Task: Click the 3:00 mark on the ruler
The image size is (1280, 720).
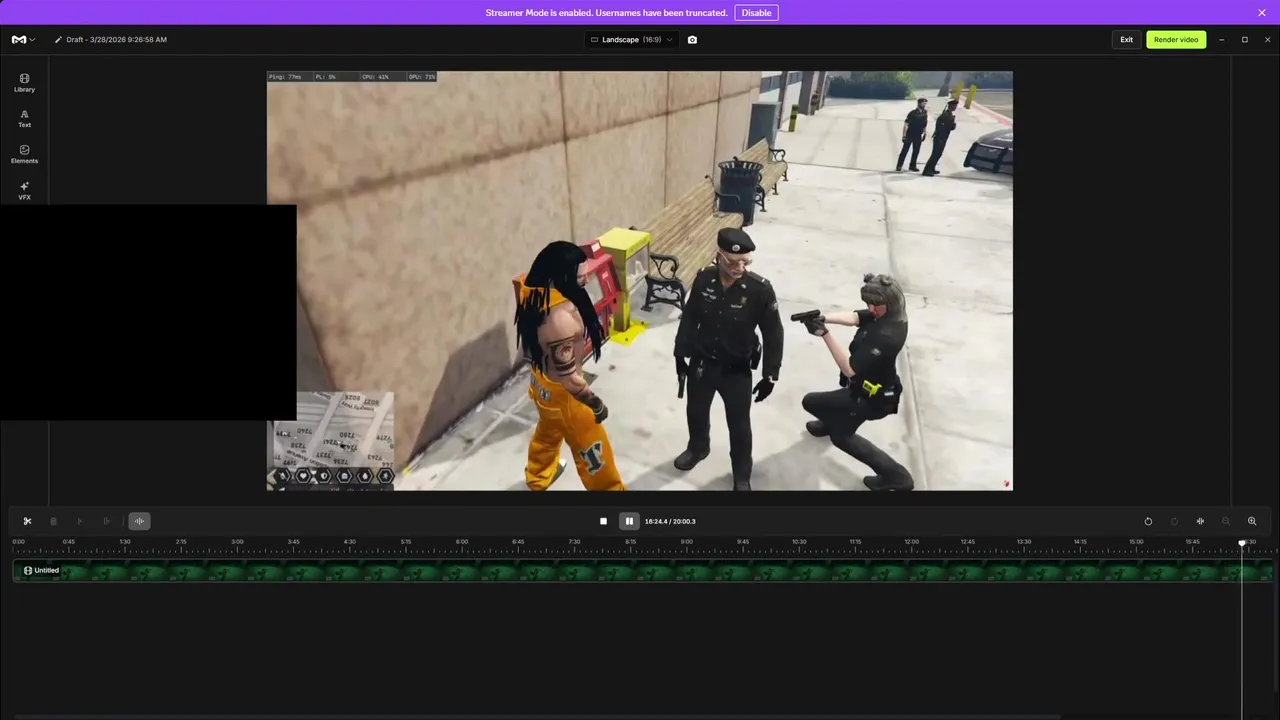Action: coord(237,542)
